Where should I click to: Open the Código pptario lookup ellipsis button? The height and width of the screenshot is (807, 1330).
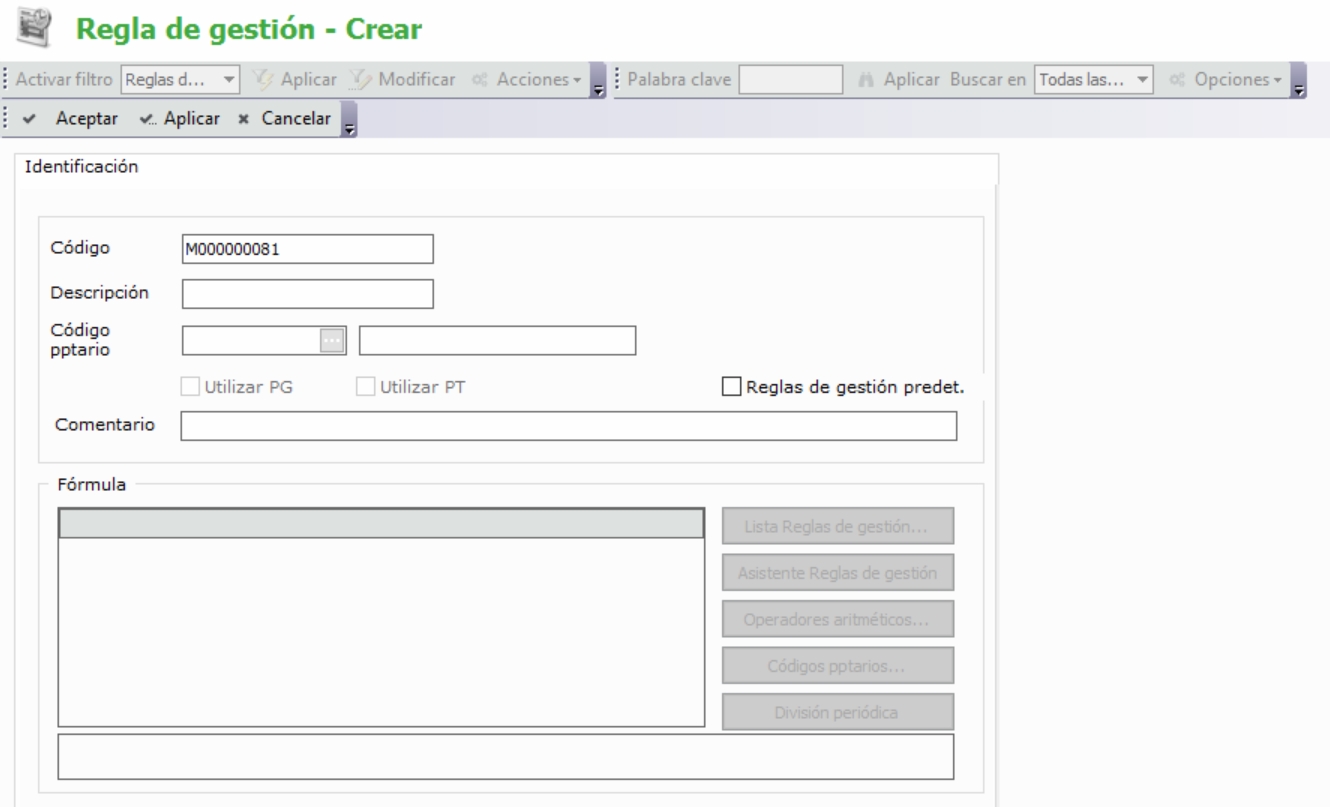pyautogui.click(x=331, y=341)
